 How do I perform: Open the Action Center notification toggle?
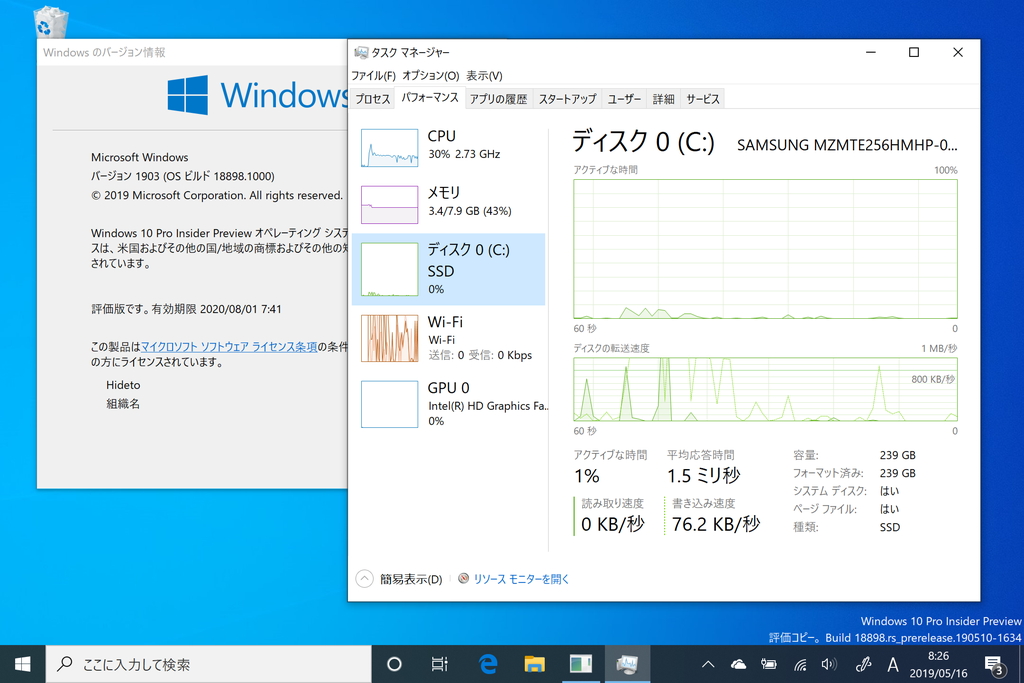coord(993,663)
